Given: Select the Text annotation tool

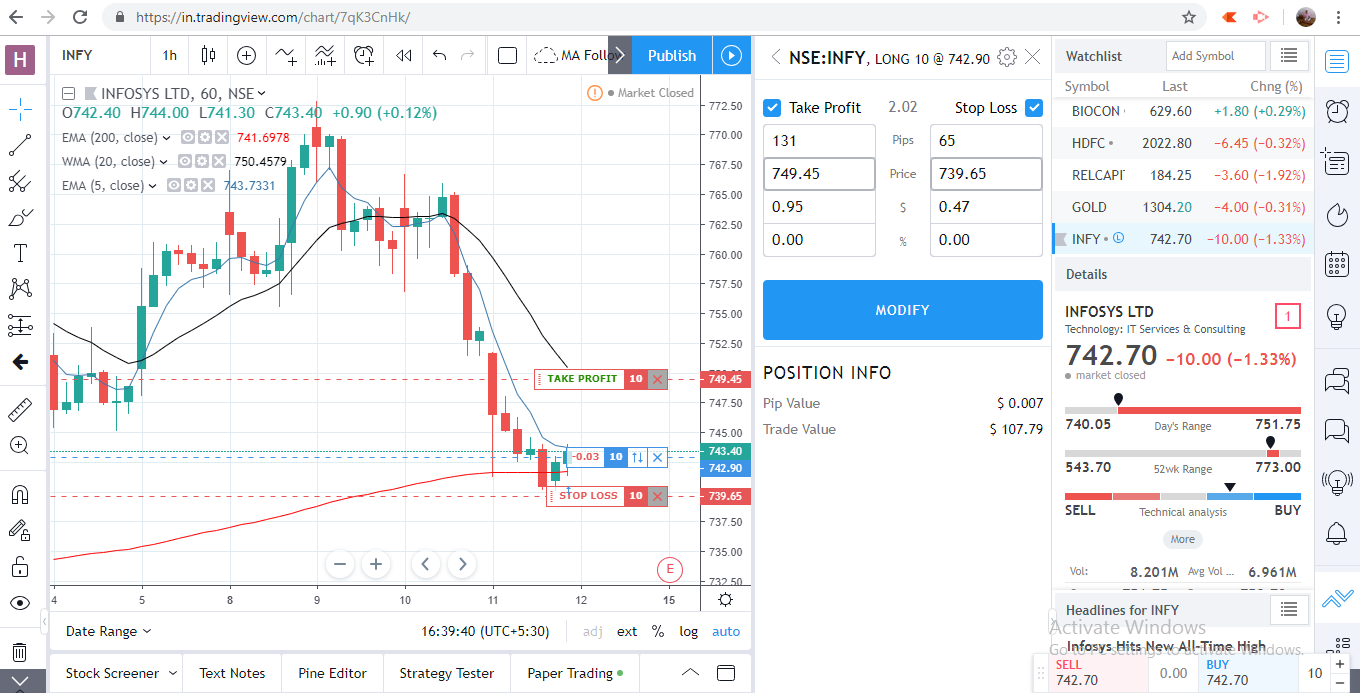Looking at the screenshot, I should [x=19, y=253].
